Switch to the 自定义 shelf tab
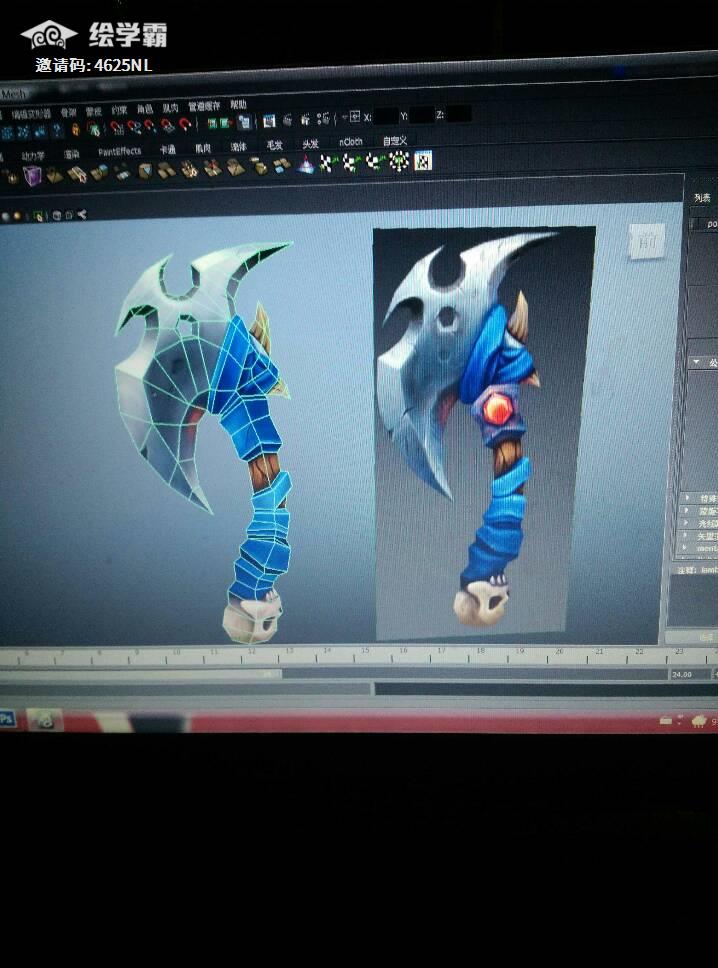 [395, 141]
